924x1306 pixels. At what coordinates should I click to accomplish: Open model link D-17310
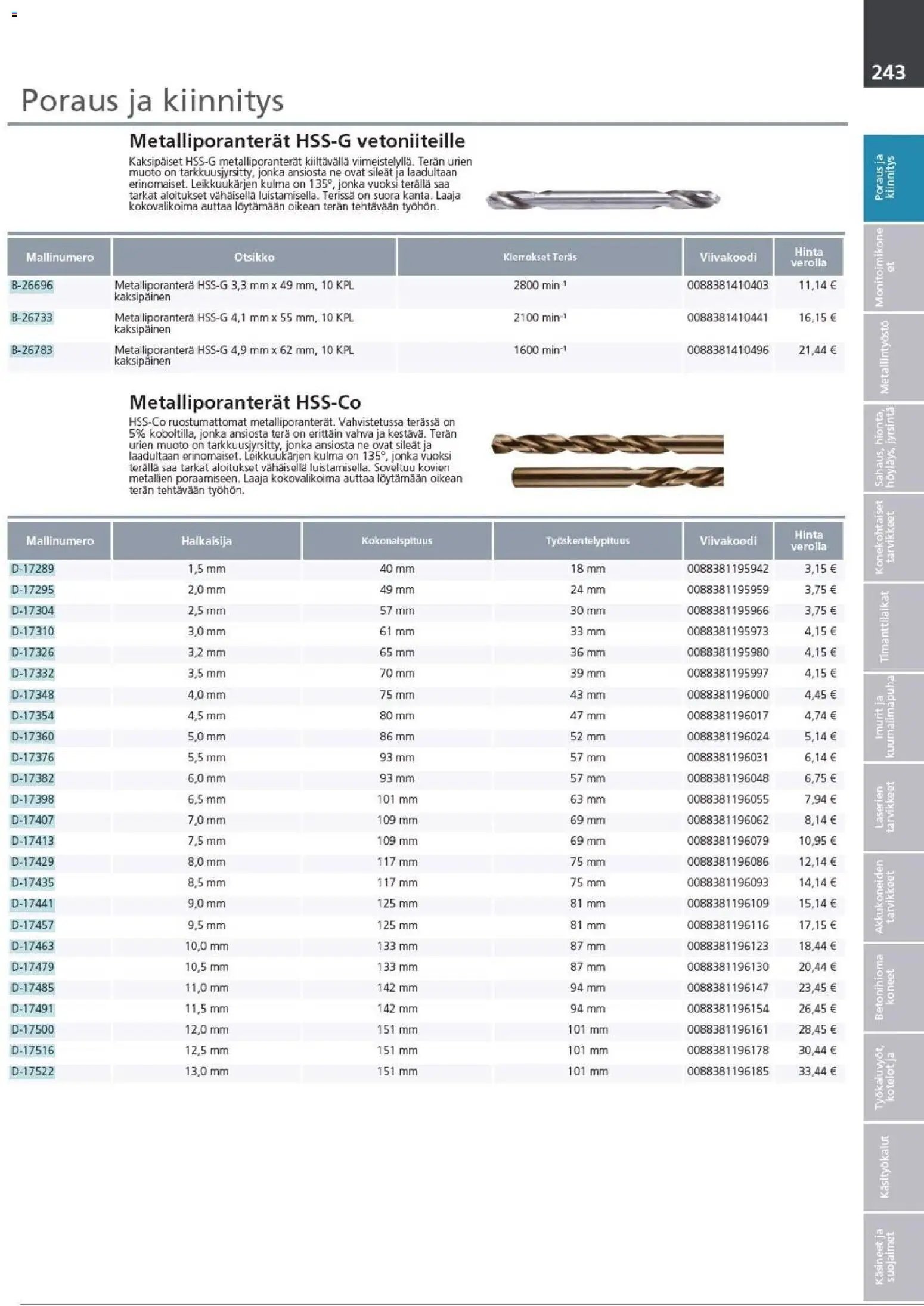(32, 631)
